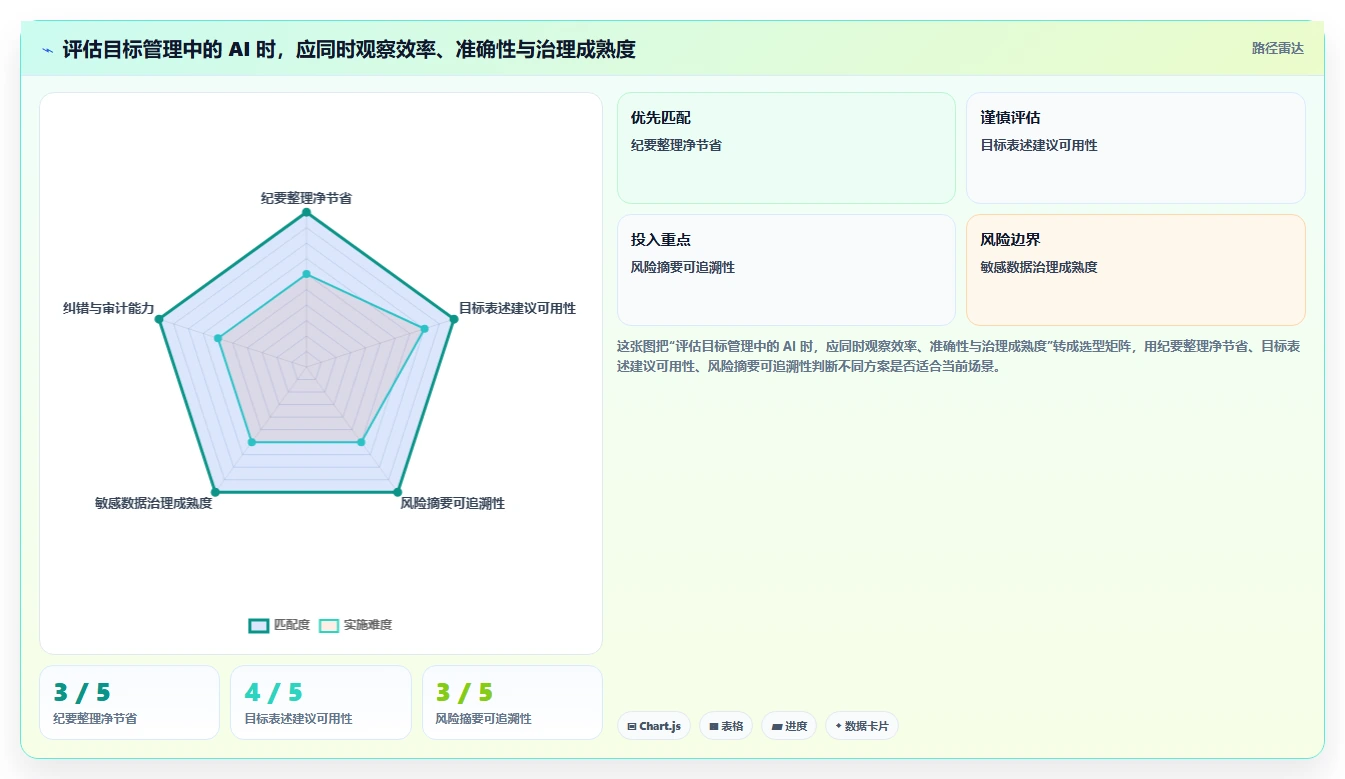1345x779 pixels.
Task: Click 匹配度 data point on 纠错与审计能力 axis
Action: (158, 319)
